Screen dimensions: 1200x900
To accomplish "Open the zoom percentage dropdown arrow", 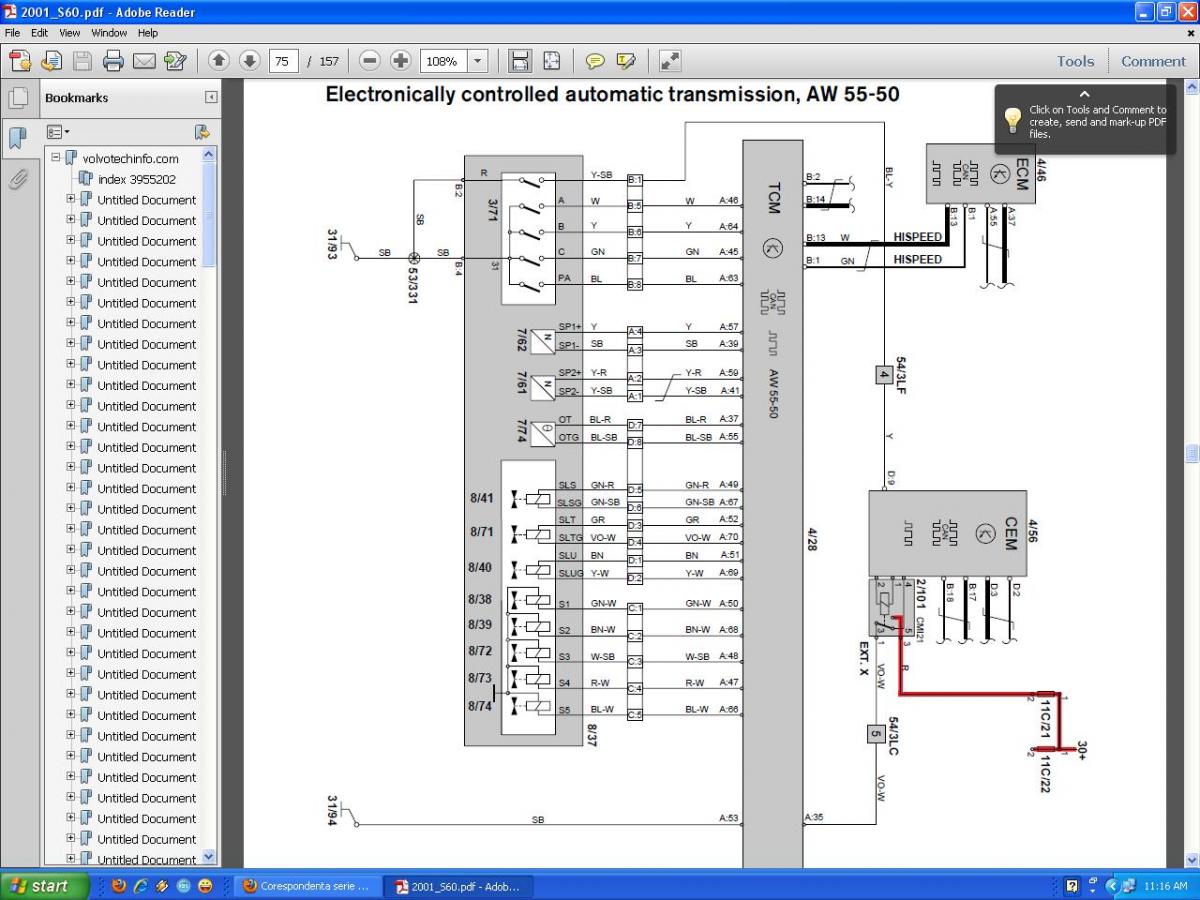I will pyautogui.click(x=477, y=61).
